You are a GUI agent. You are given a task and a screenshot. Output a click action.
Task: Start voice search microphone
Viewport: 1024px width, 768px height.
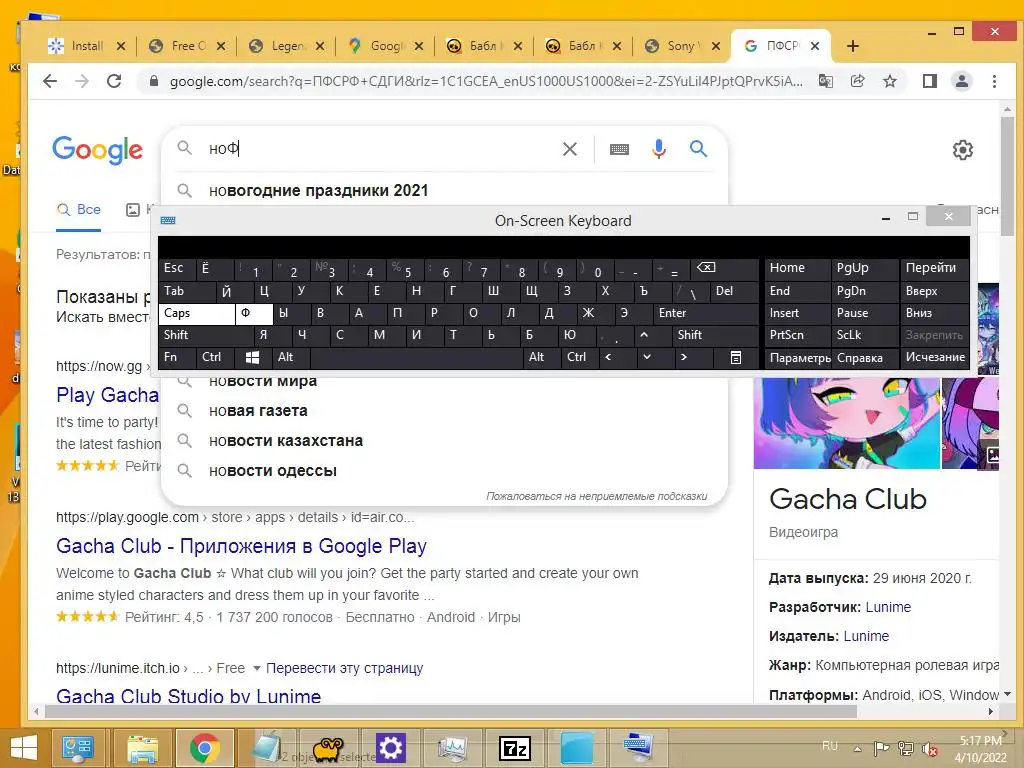[x=659, y=149]
